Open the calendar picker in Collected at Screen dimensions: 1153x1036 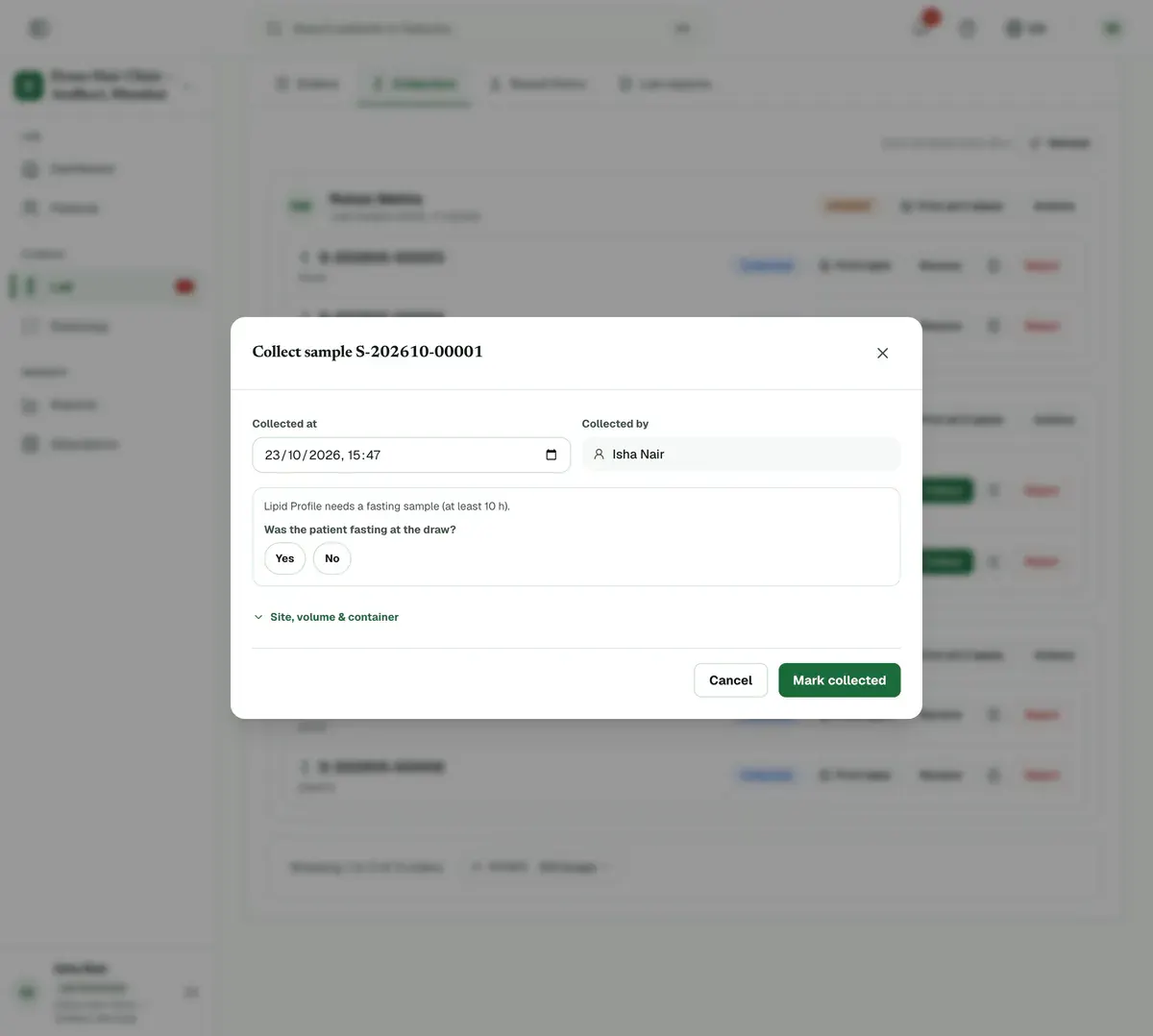pyautogui.click(x=552, y=456)
